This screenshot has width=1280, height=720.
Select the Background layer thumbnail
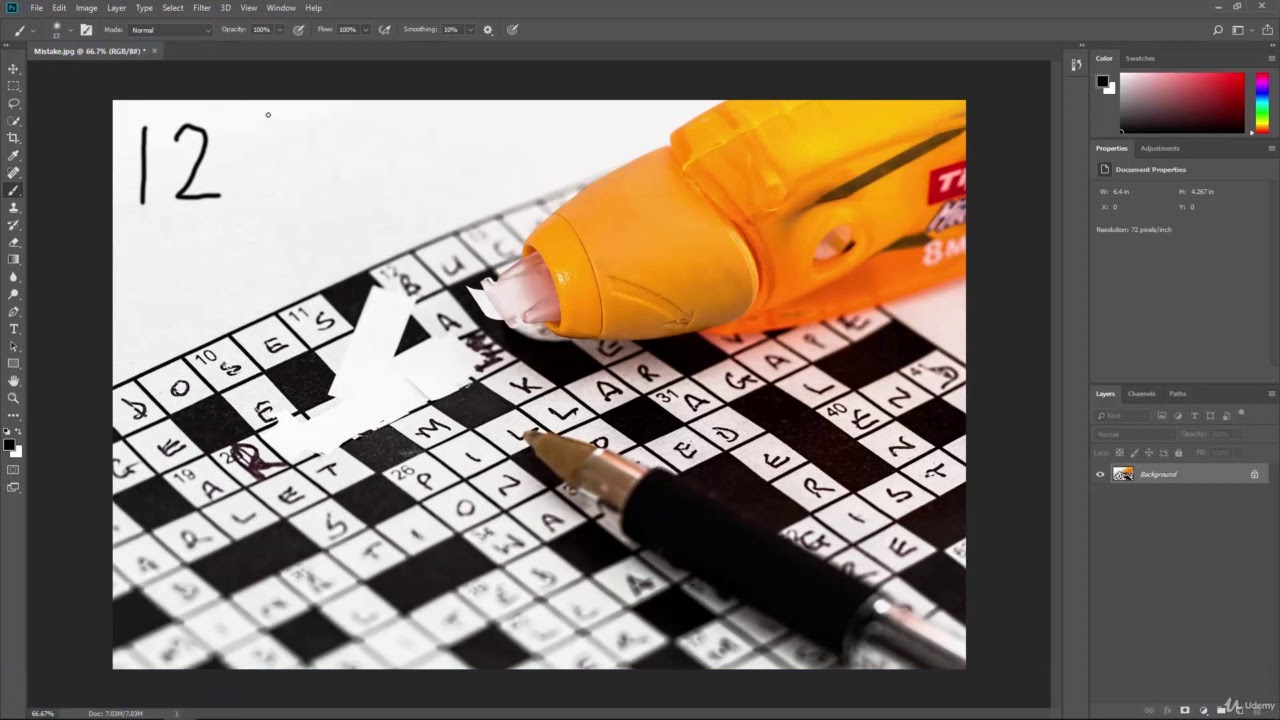(1123, 474)
